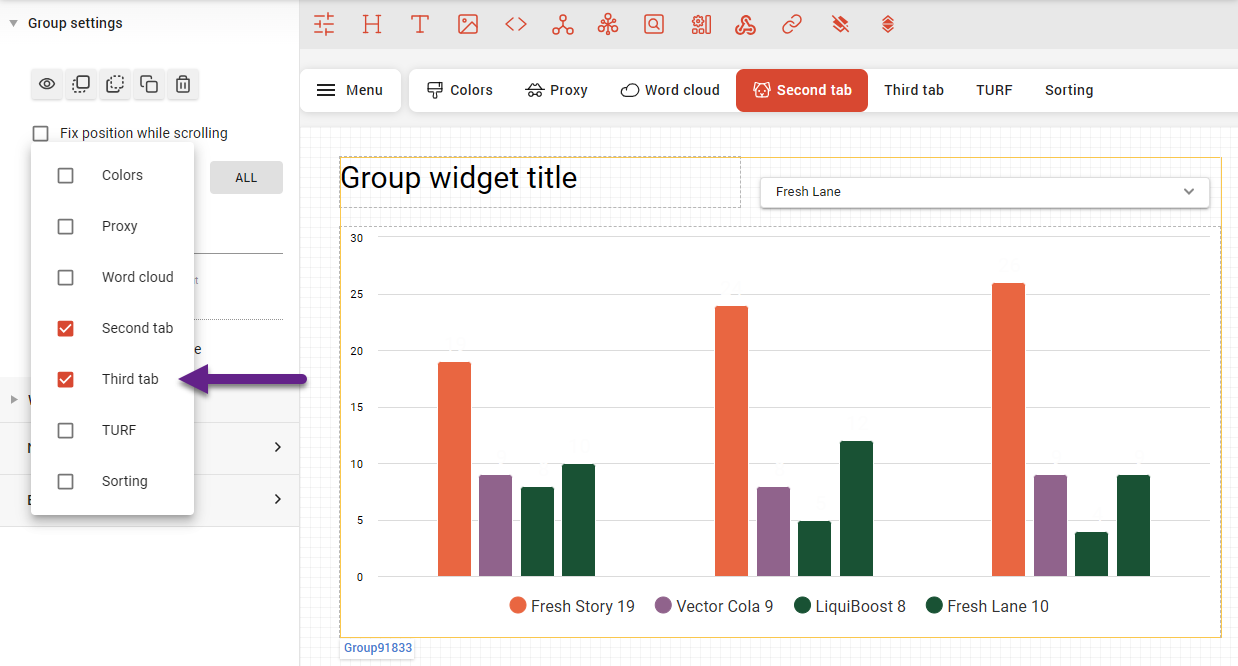Select the Heading widget icon
The width and height of the screenshot is (1238, 666).
(x=371, y=23)
